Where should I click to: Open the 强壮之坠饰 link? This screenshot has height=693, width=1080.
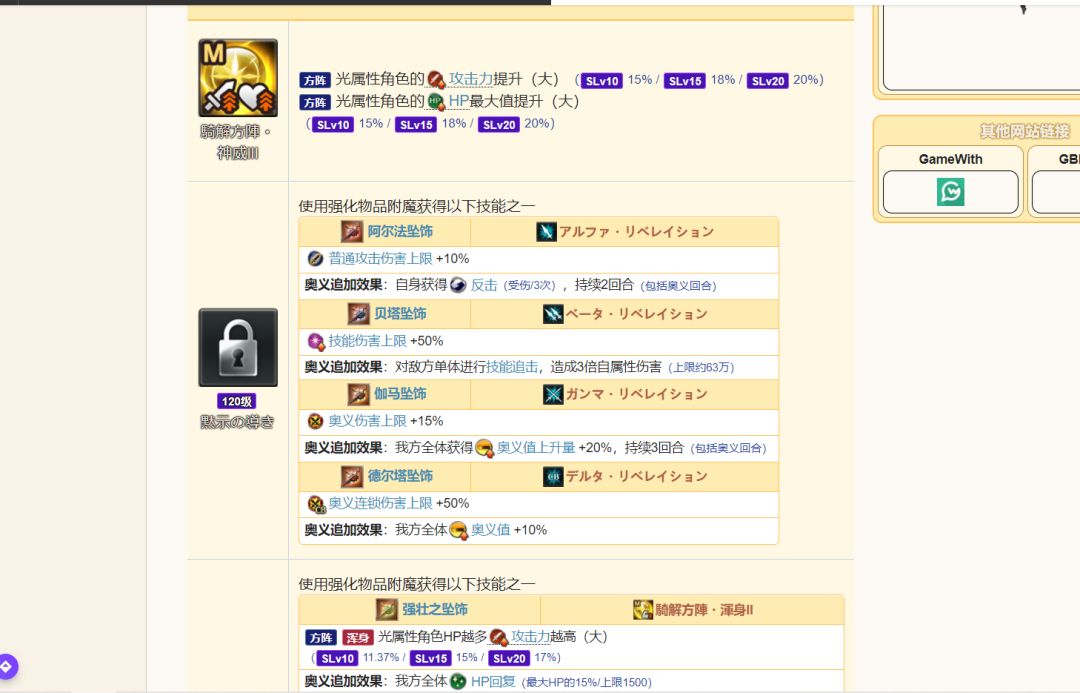435,610
